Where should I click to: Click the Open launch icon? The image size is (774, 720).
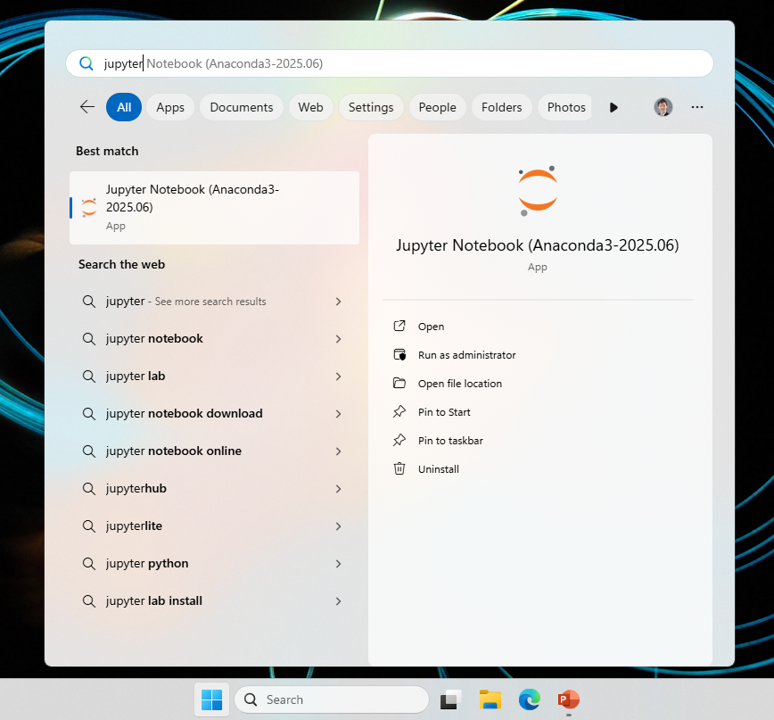399,326
